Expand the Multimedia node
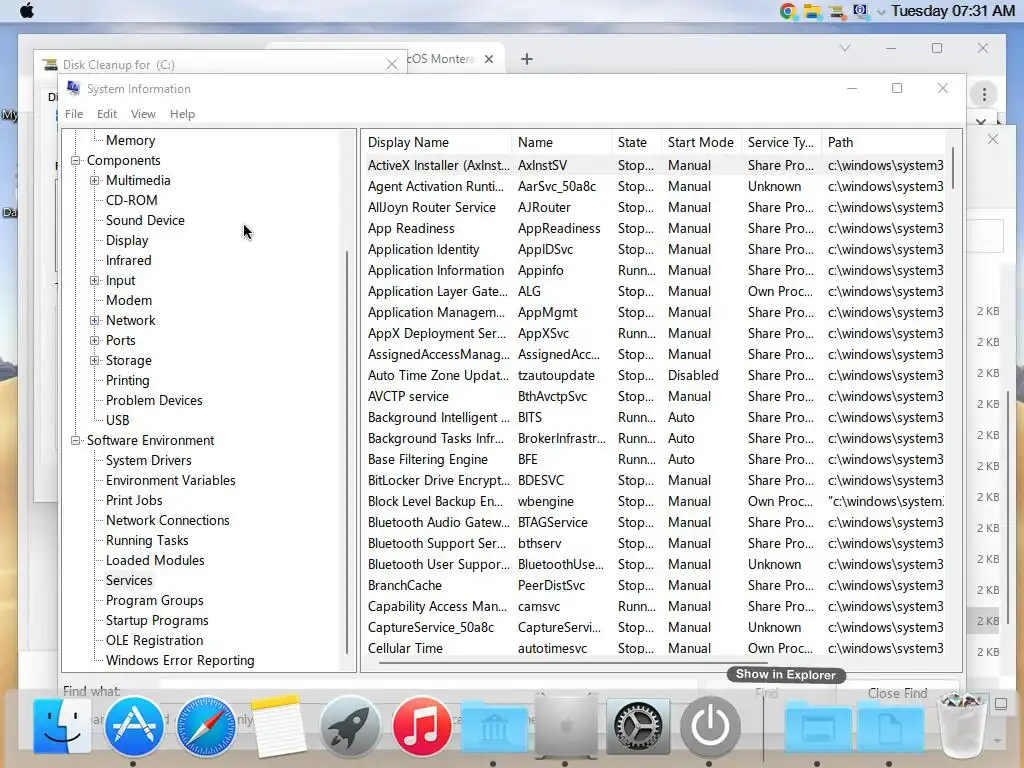This screenshot has height=768, width=1024. 95,180
